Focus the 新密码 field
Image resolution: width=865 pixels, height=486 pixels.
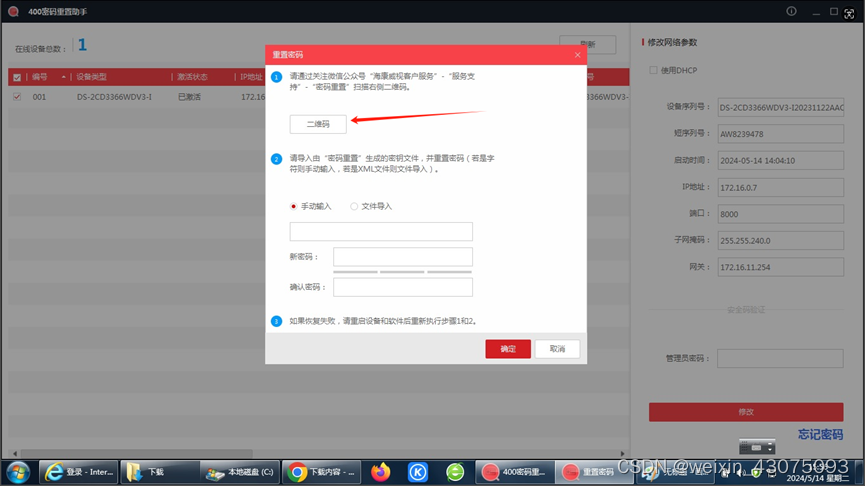(x=403, y=257)
